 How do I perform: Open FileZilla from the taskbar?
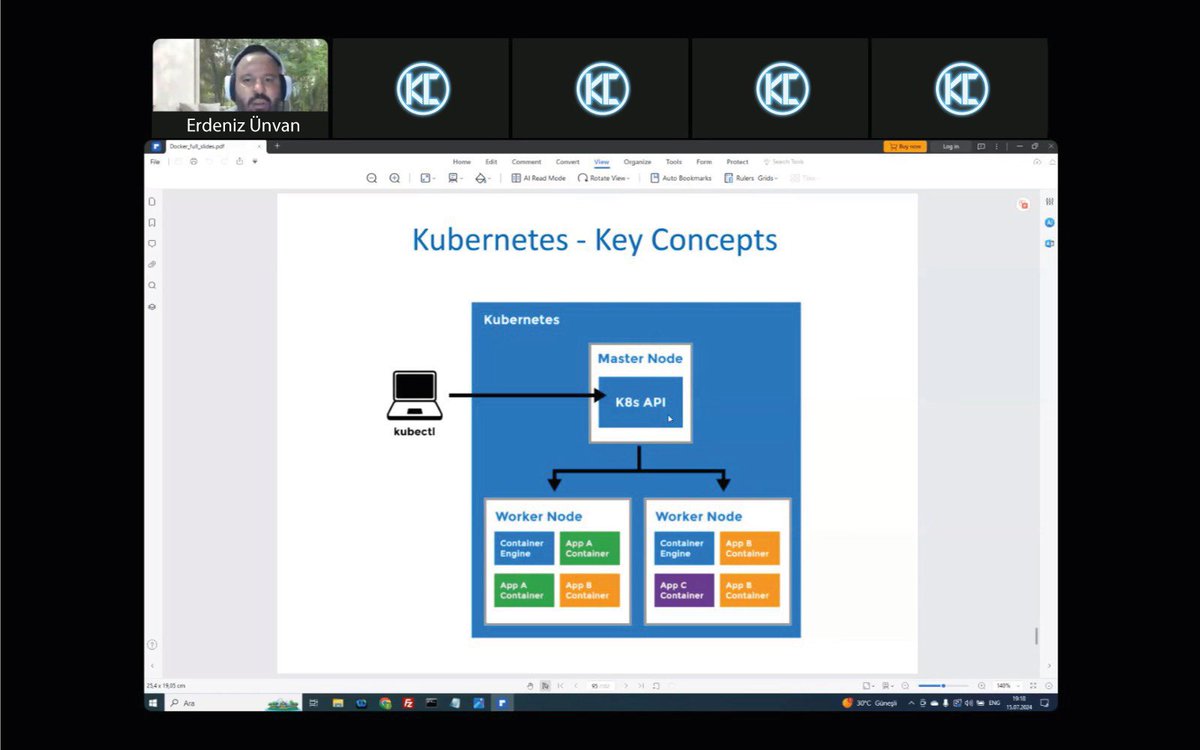pyautogui.click(x=408, y=703)
